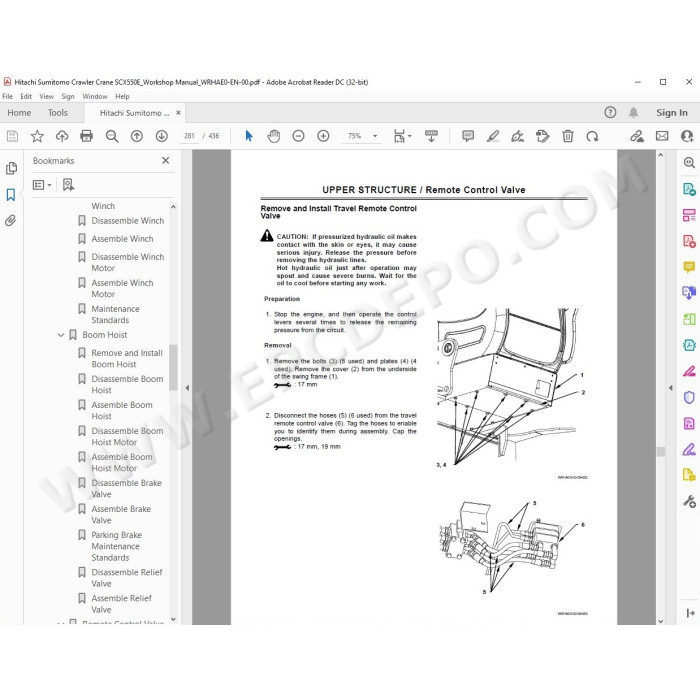Click the page number field 281
The image size is (700, 700).
(189, 136)
